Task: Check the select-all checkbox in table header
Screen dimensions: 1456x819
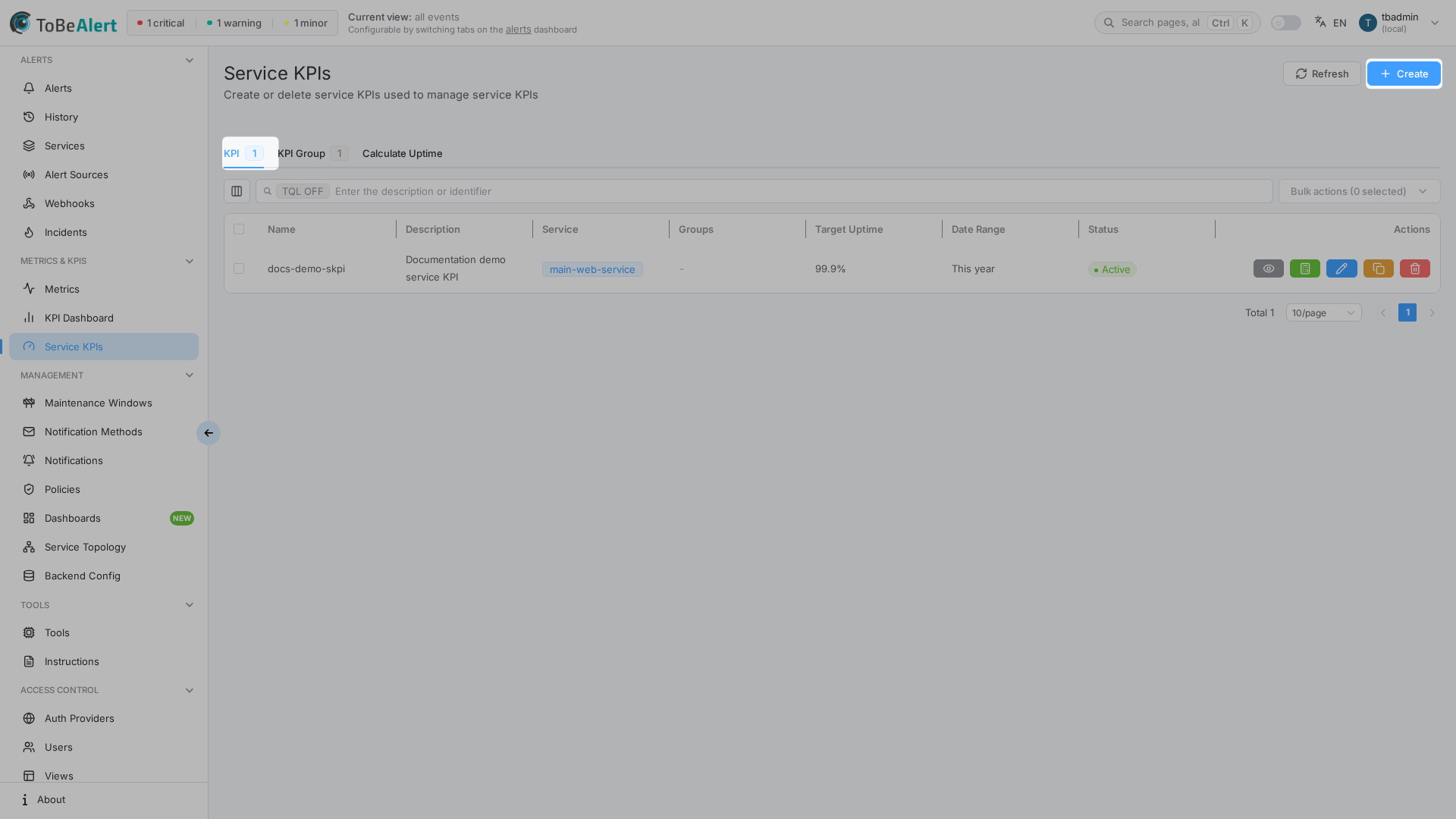Action: (239, 229)
